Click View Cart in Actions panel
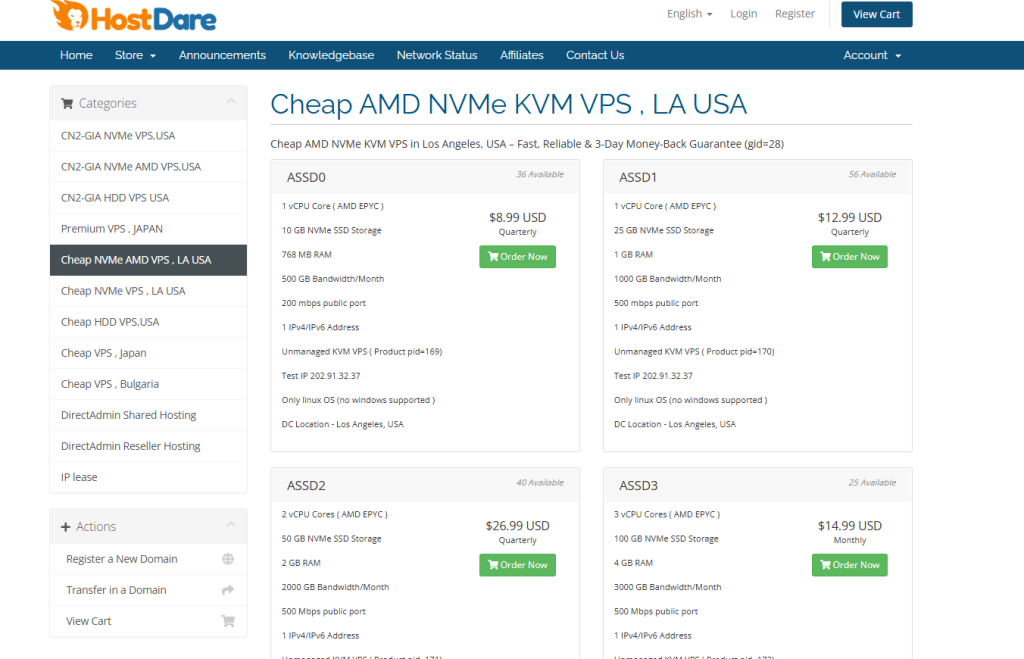Viewport: 1024px width, 659px height. coord(148,621)
